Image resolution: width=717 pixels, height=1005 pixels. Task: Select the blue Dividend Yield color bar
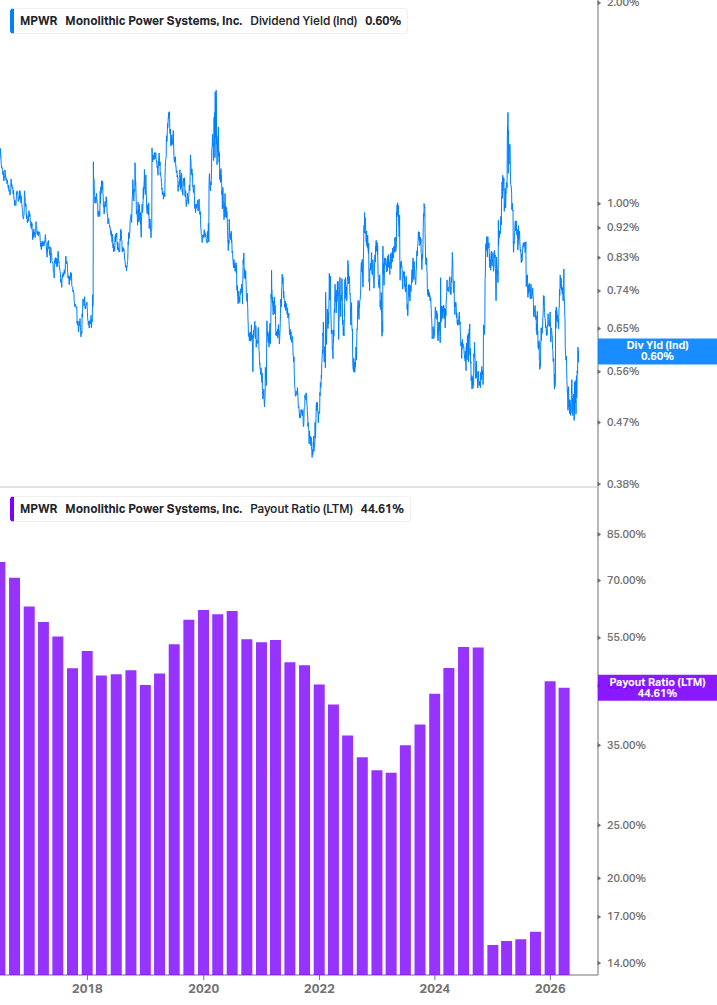point(12,21)
